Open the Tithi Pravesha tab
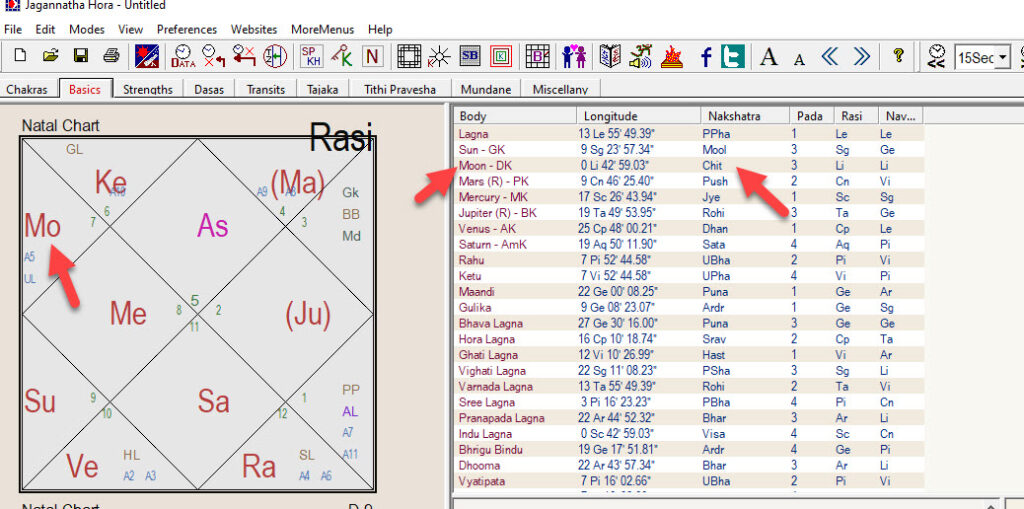The image size is (1024, 509). 400,89
